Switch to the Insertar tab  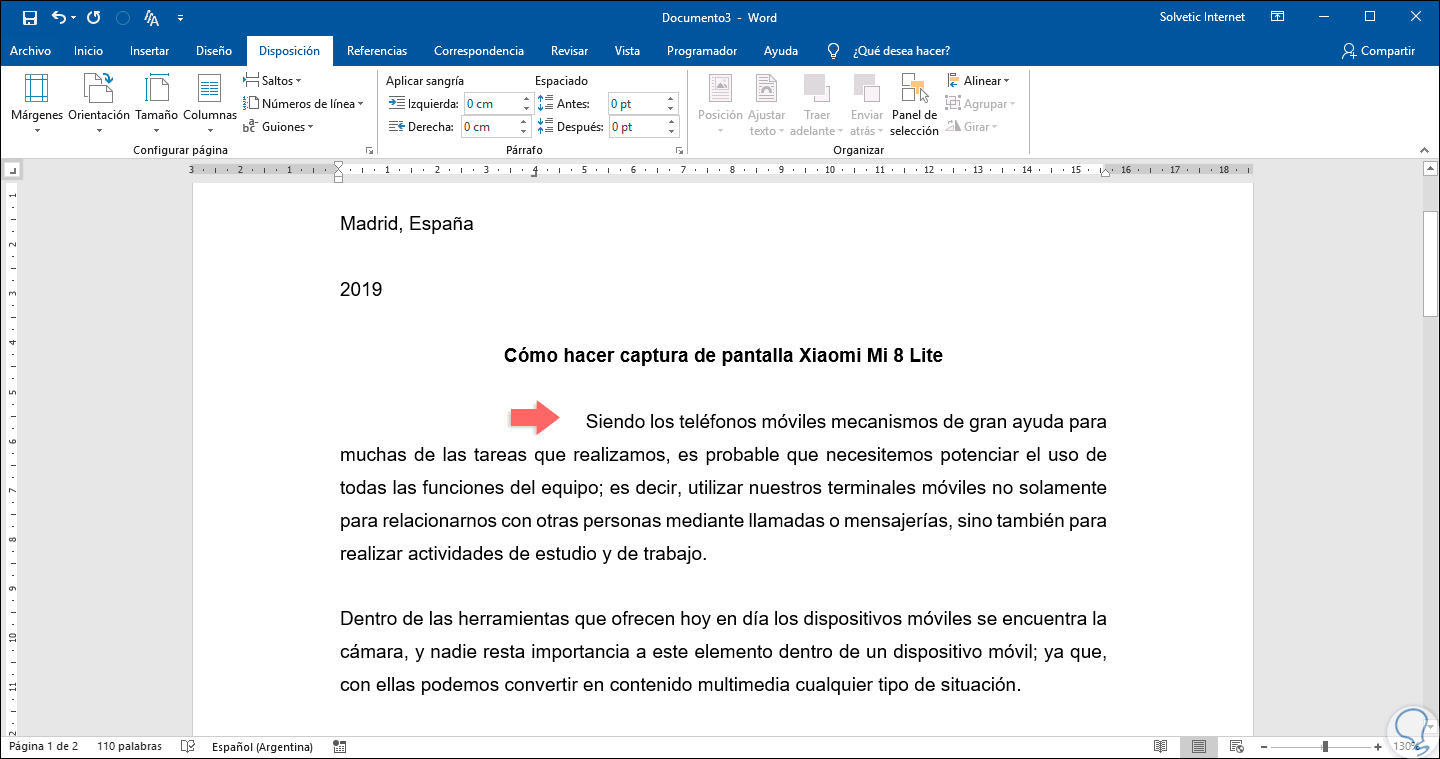point(150,51)
